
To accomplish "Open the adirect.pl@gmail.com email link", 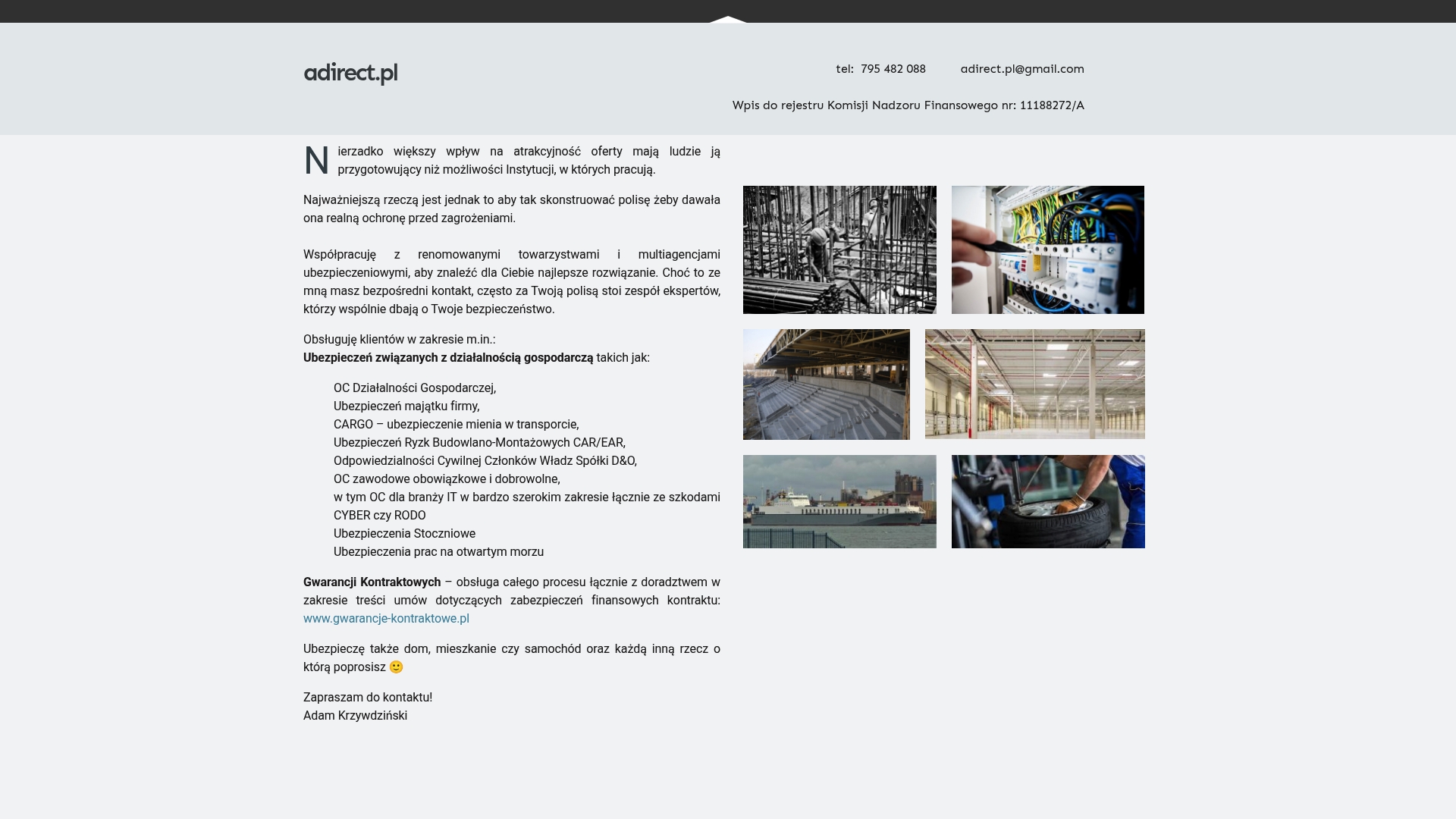I will (x=1021, y=69).
